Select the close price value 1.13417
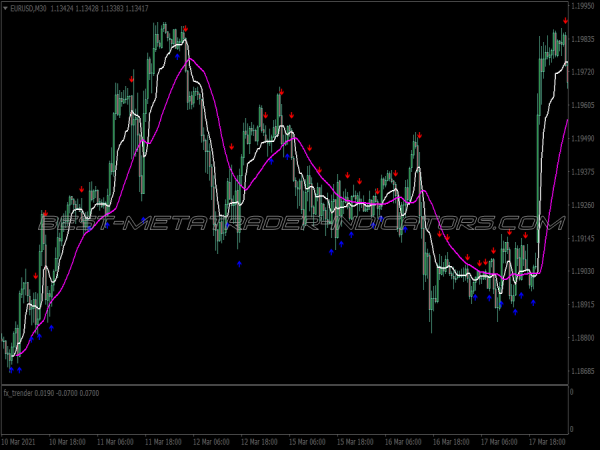Image resolution: width=600 pixels, height=450 pixels. pyautogui.click(x=137, y=8)
